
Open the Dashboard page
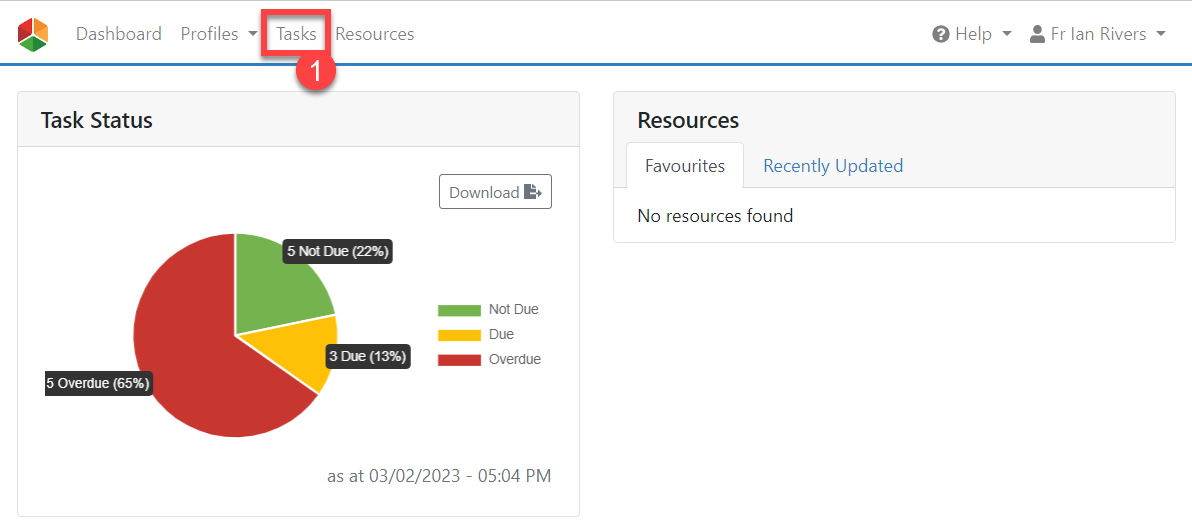[118, 34]
